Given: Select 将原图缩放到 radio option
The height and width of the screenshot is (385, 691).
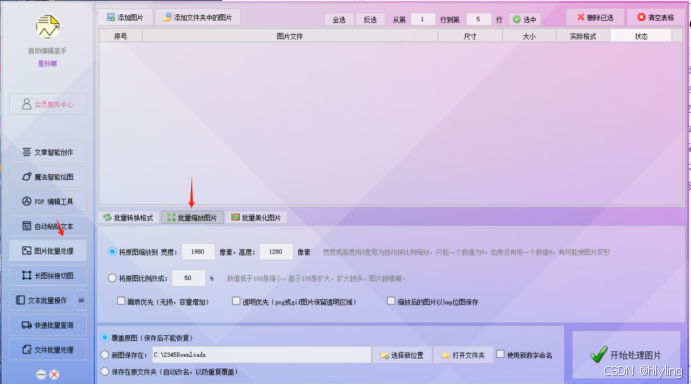Looking at the screenshot, I should (112, 252).
